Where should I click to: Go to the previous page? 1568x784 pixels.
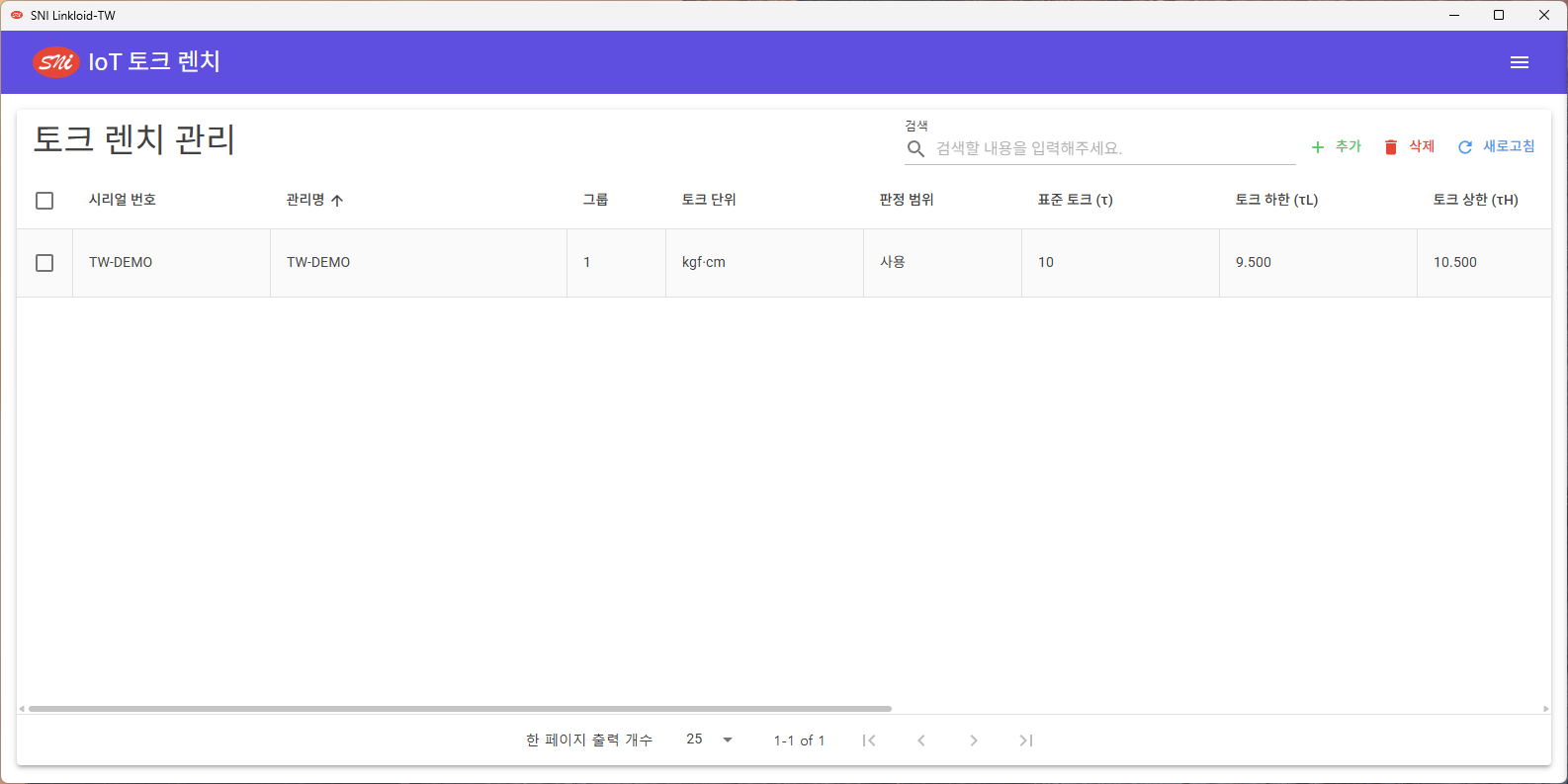coord(921,740)
